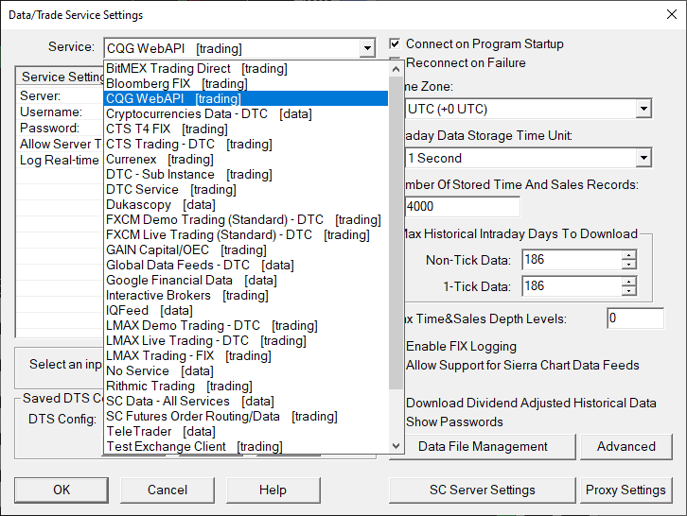Select the Password row in Service Settings
Screen dimensions: 687x516
click(60, 128)
